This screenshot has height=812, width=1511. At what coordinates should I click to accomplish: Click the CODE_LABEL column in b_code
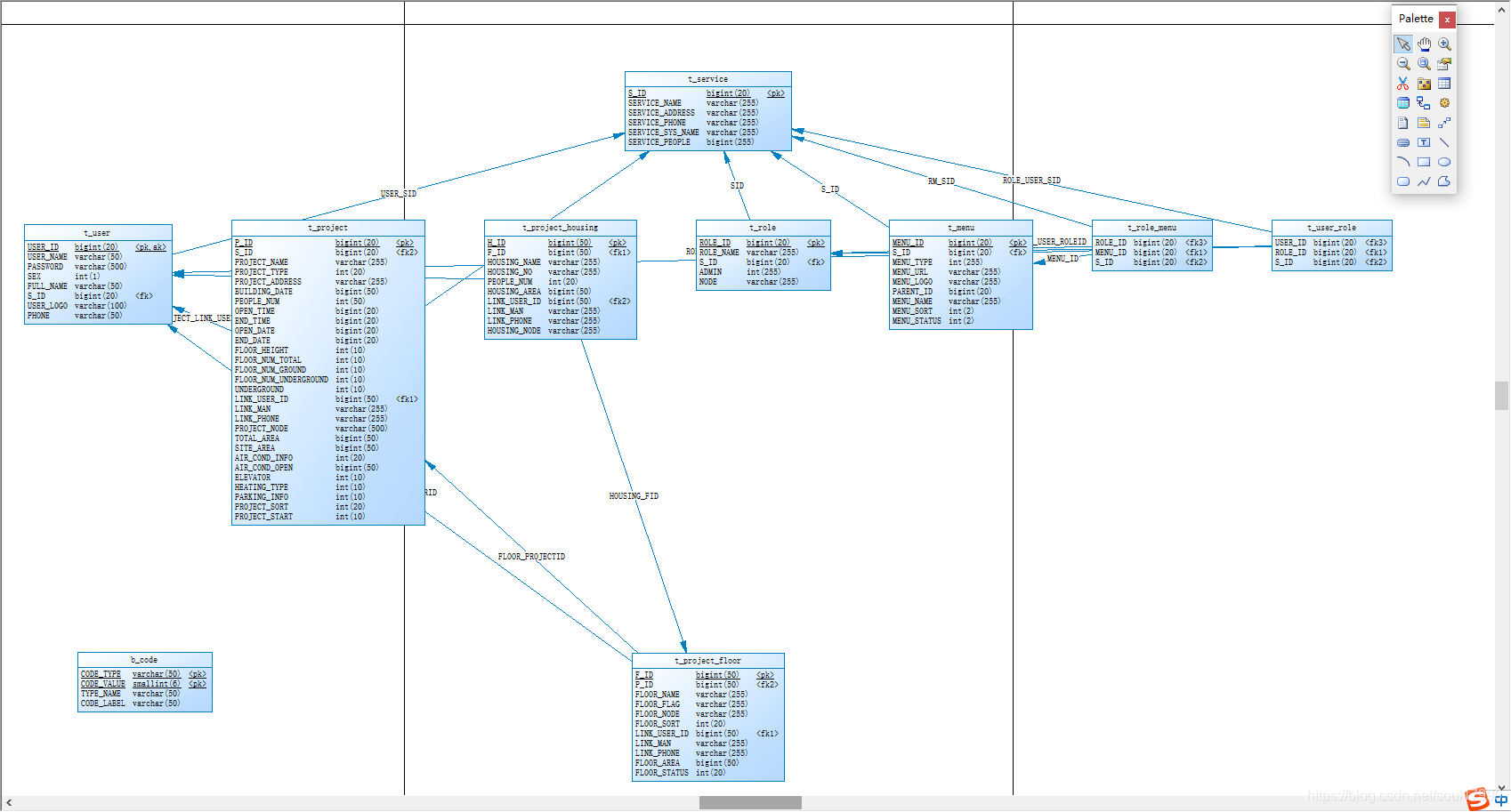[x=145, y=703]
